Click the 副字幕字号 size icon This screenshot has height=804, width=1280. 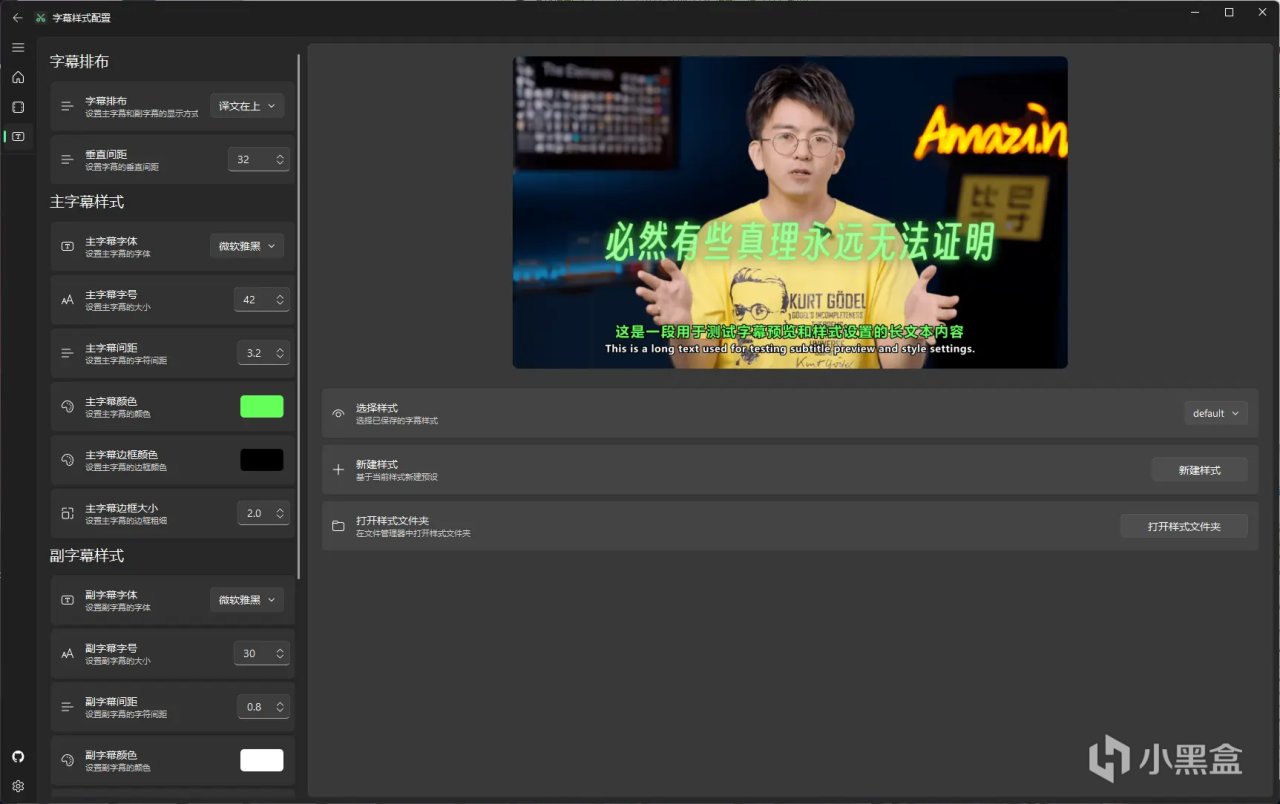click(67, 653)
